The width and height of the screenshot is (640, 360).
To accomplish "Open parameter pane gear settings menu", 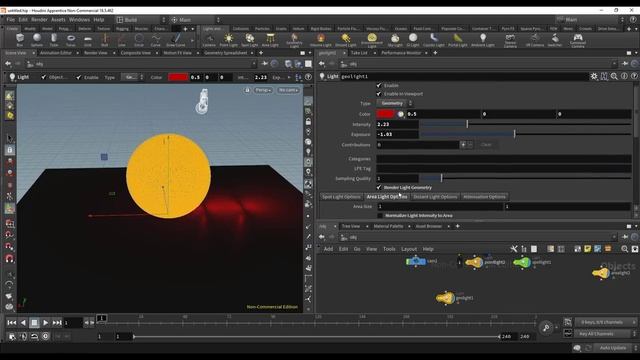I will (x=594, y=76).
